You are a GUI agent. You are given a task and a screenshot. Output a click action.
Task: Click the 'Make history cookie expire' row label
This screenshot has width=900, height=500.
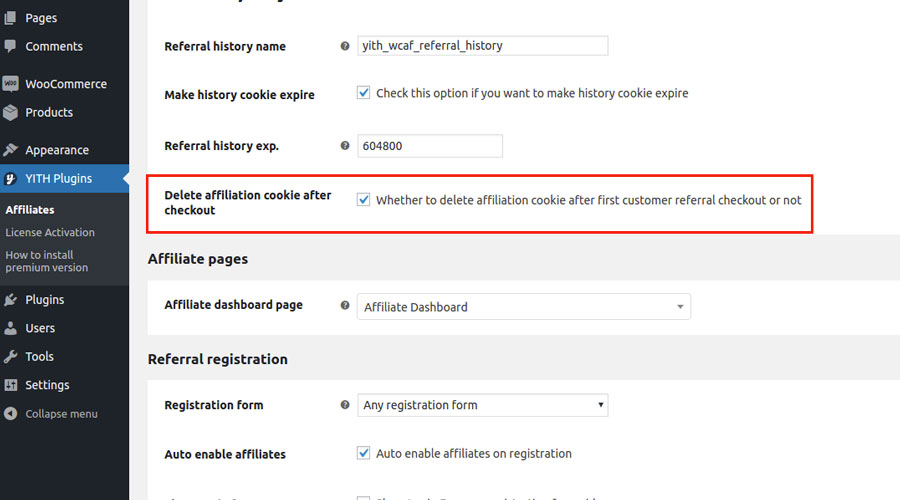pos(239,95)
